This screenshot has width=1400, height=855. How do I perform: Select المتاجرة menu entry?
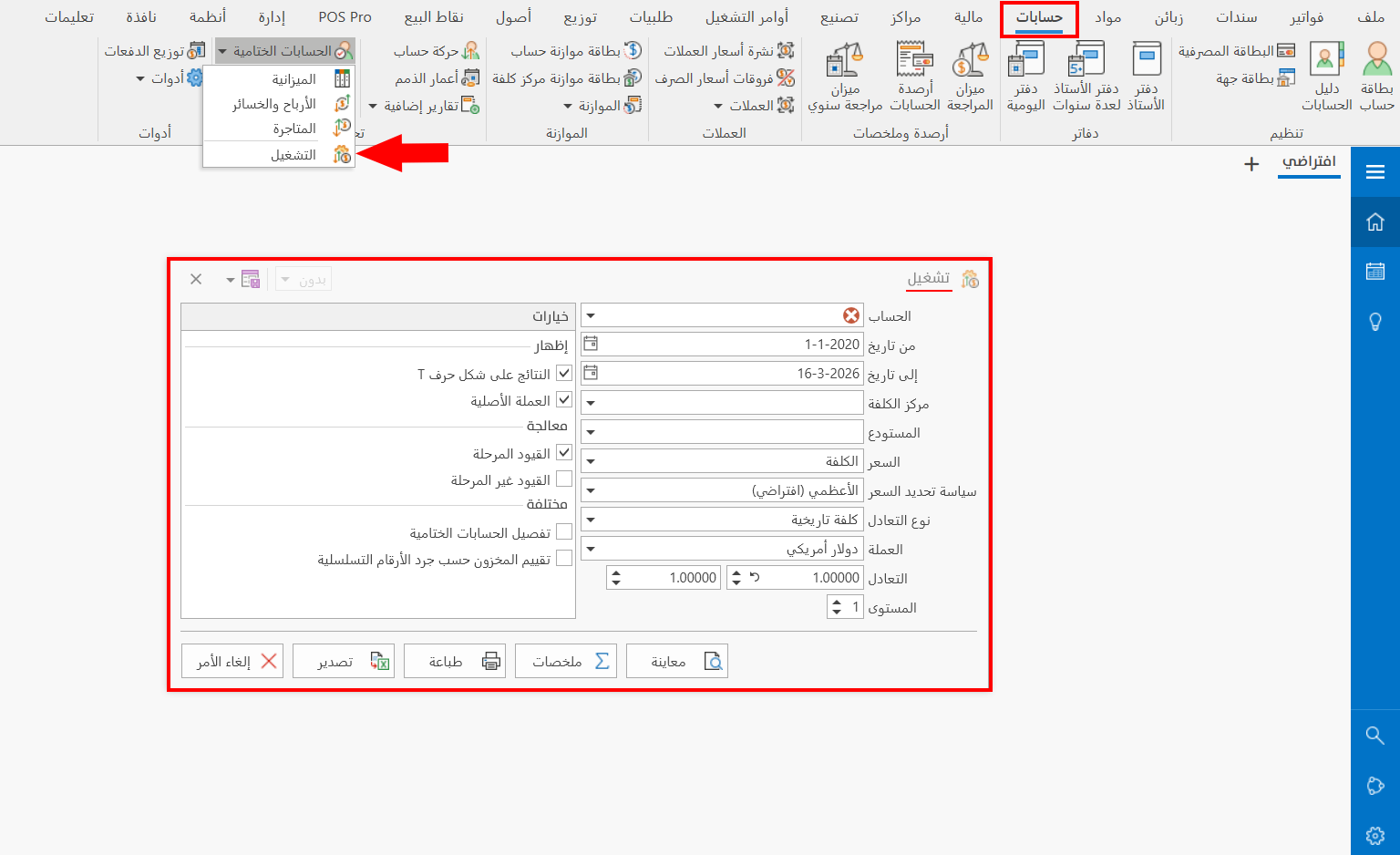pos(279,129)
